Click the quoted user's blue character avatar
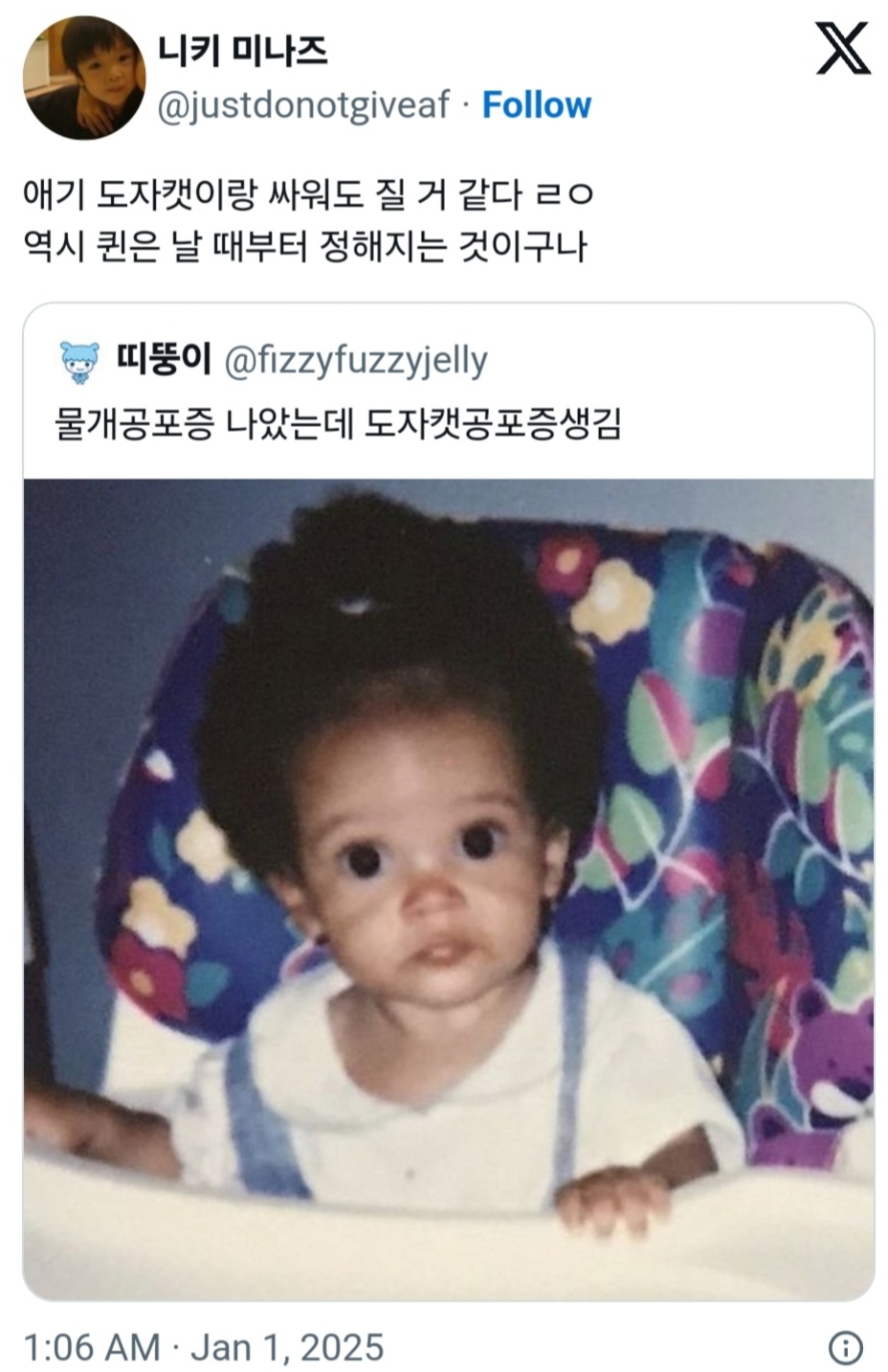 (79, 361)
